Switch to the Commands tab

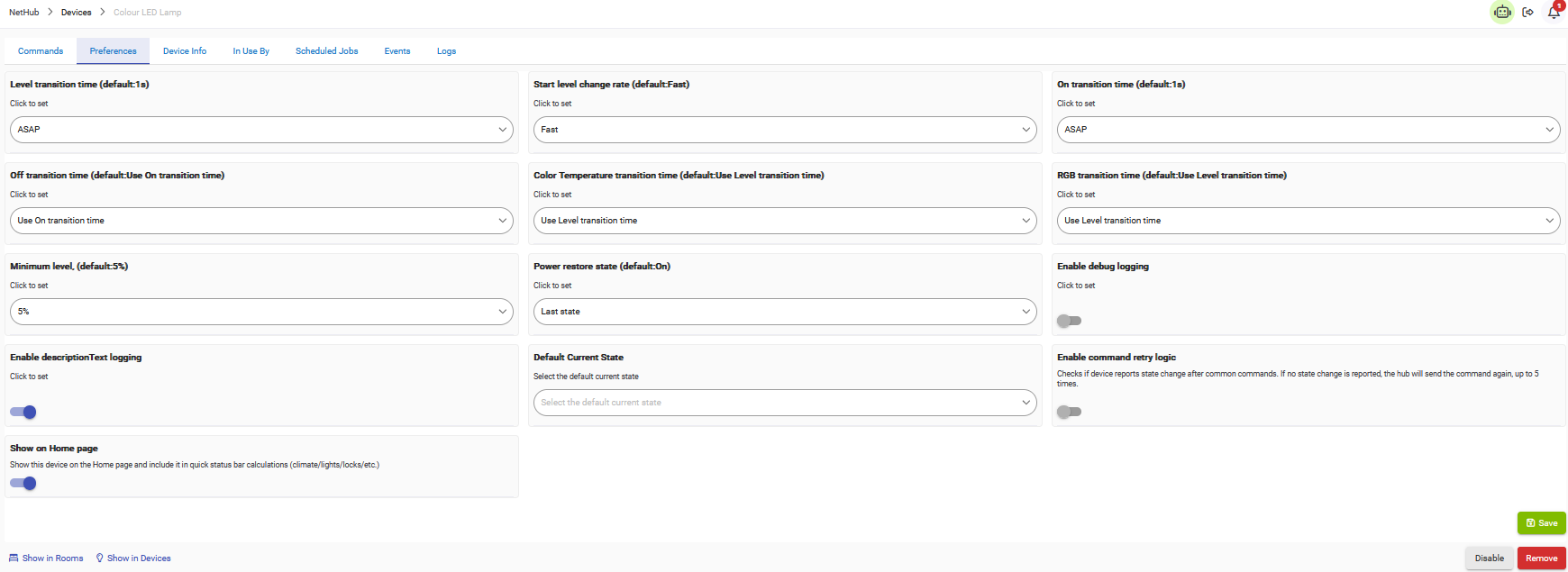pos(41,51)
